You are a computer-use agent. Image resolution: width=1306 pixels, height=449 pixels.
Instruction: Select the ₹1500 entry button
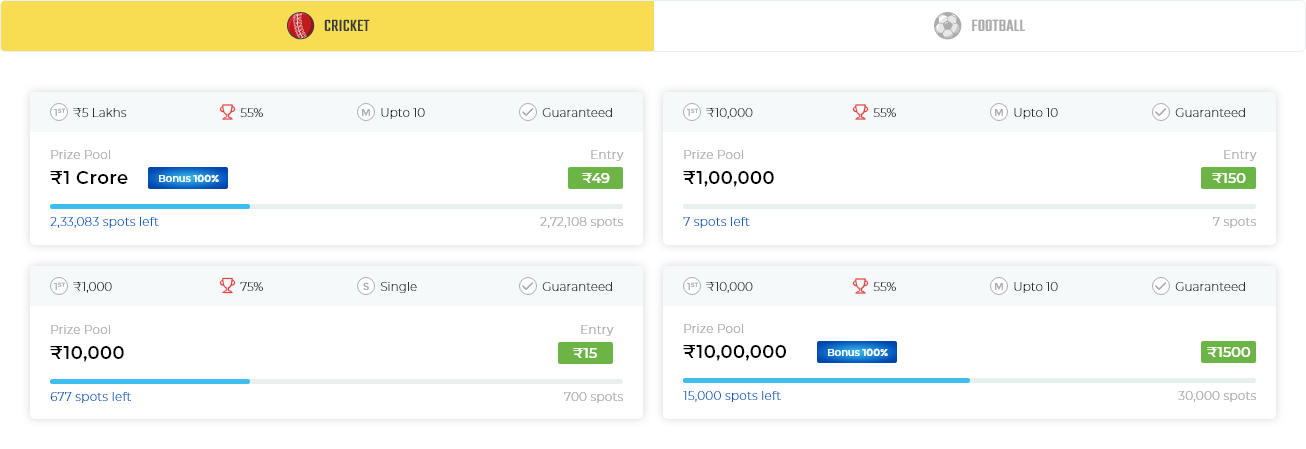(1228, 352)
